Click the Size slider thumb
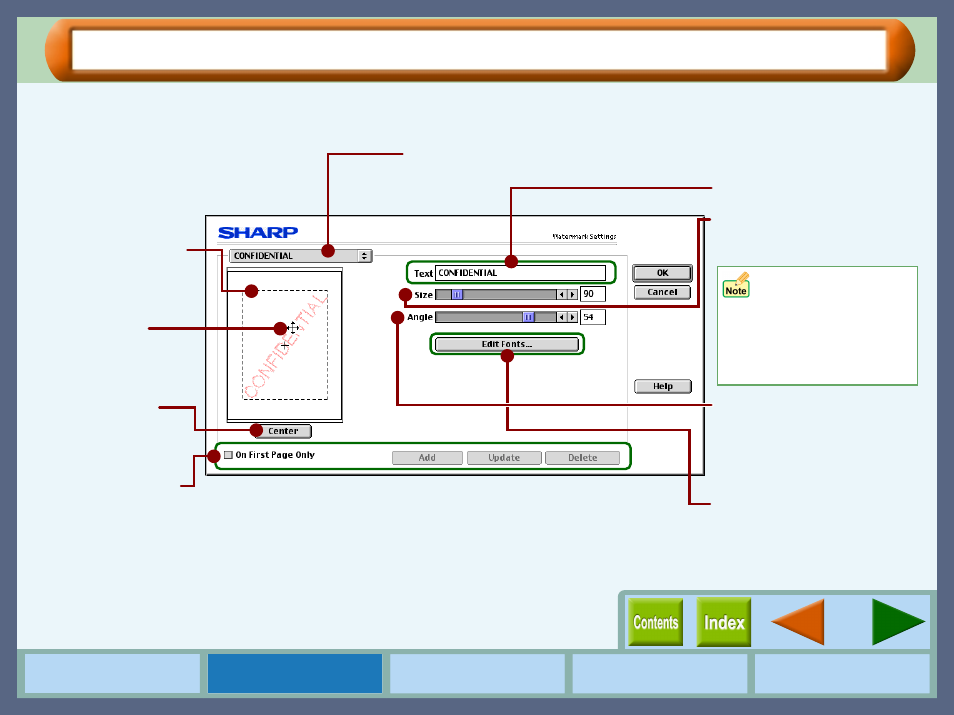Screen dimensions: 954x715 [457, 295]
